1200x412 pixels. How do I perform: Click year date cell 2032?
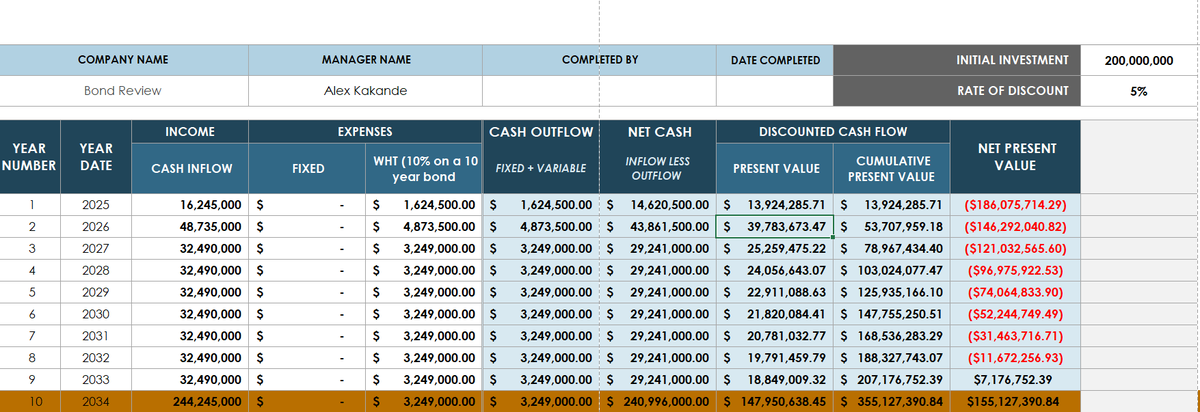point(96,357)
